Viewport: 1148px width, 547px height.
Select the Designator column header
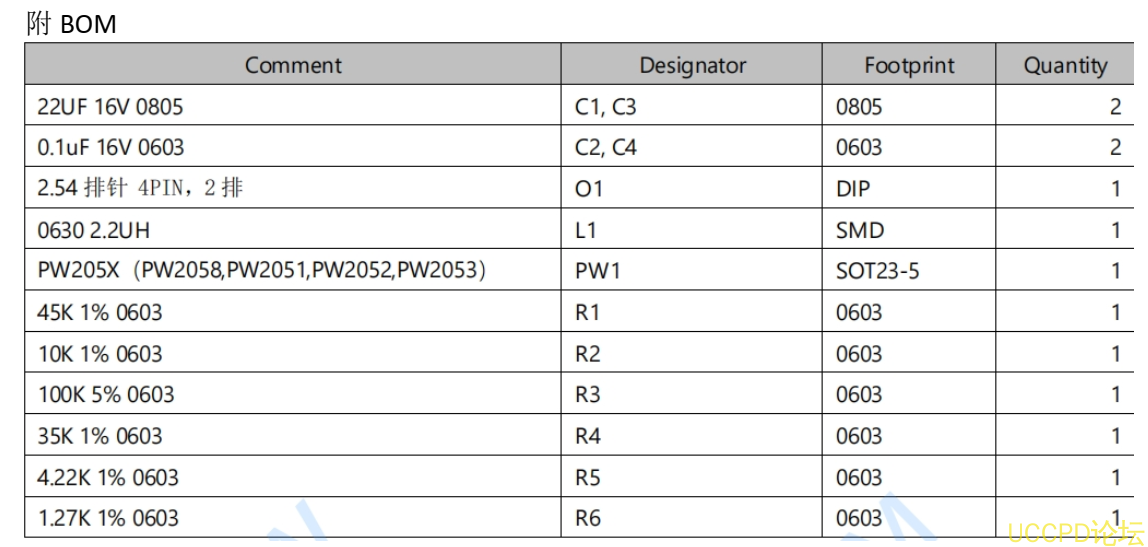tap(692, 66)
